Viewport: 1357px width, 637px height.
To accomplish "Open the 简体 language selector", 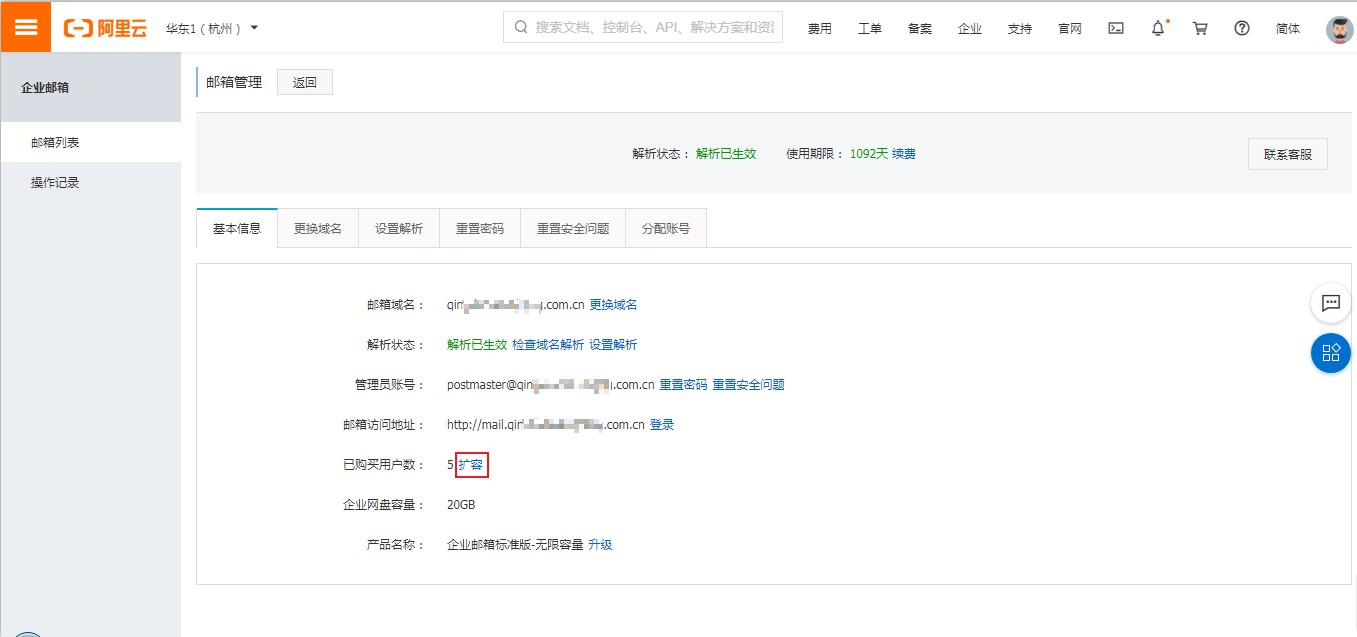I will (x=1288, y=28).
